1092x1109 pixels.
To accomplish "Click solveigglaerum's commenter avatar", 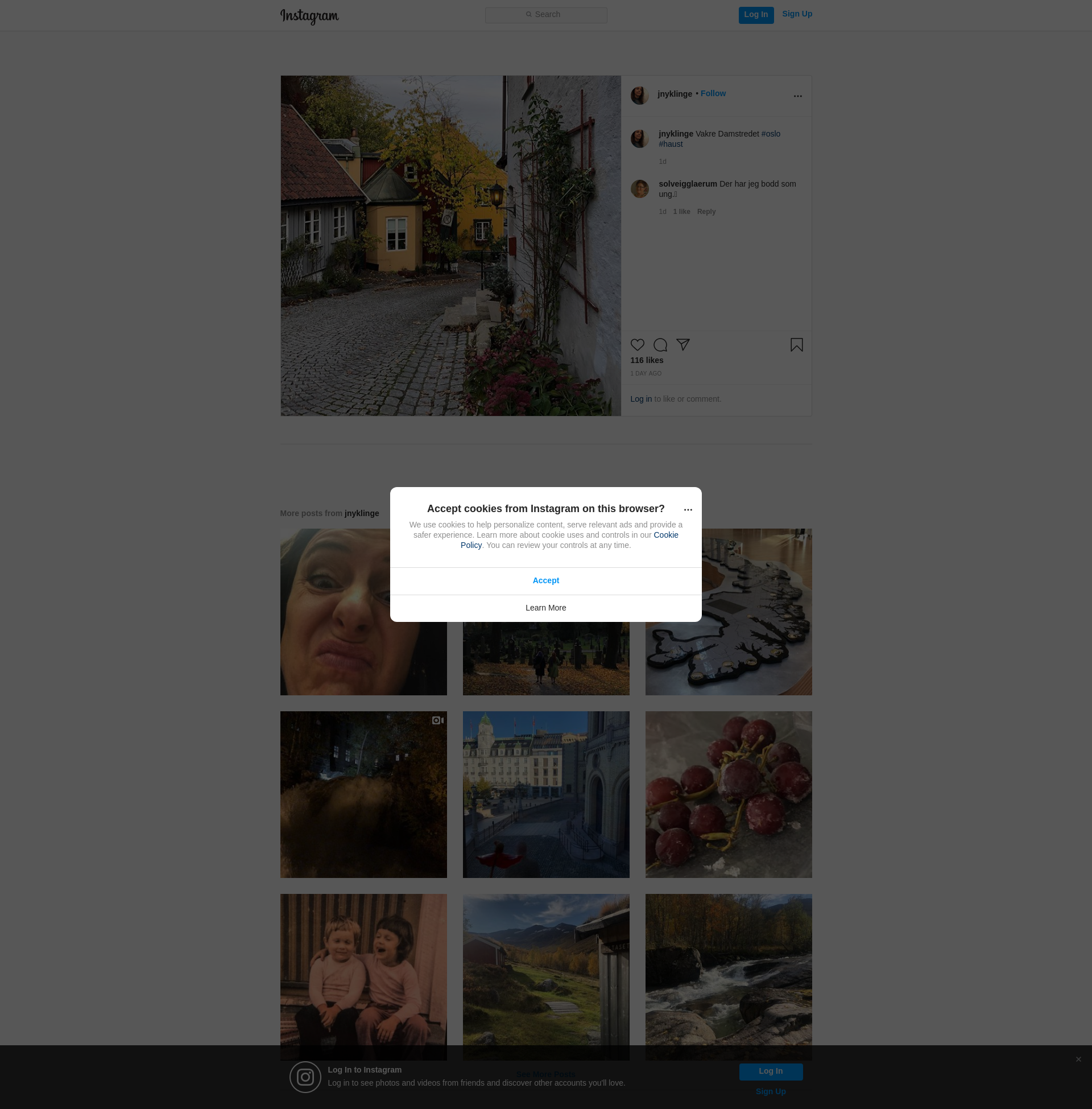I will [x=639, y=189].
